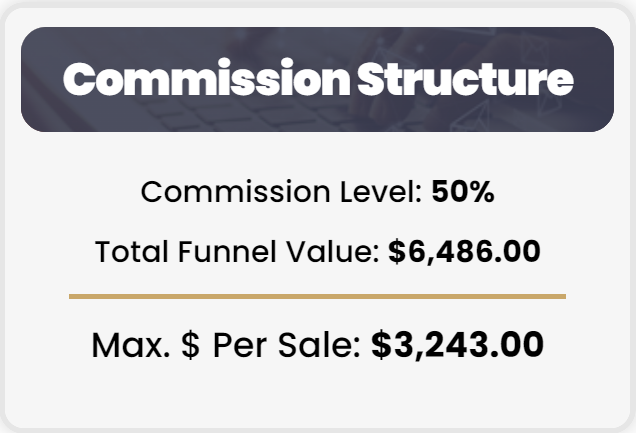Screen dimensions: 636x433
Task: Click the gold horizontal divider line
Action: click(317, 296)
